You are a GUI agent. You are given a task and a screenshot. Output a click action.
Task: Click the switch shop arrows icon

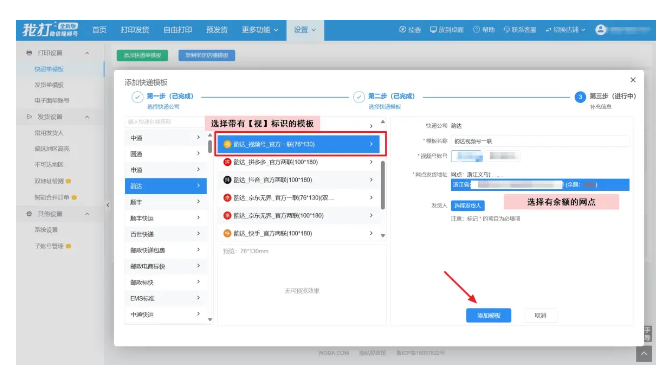(x=548, y=30)
